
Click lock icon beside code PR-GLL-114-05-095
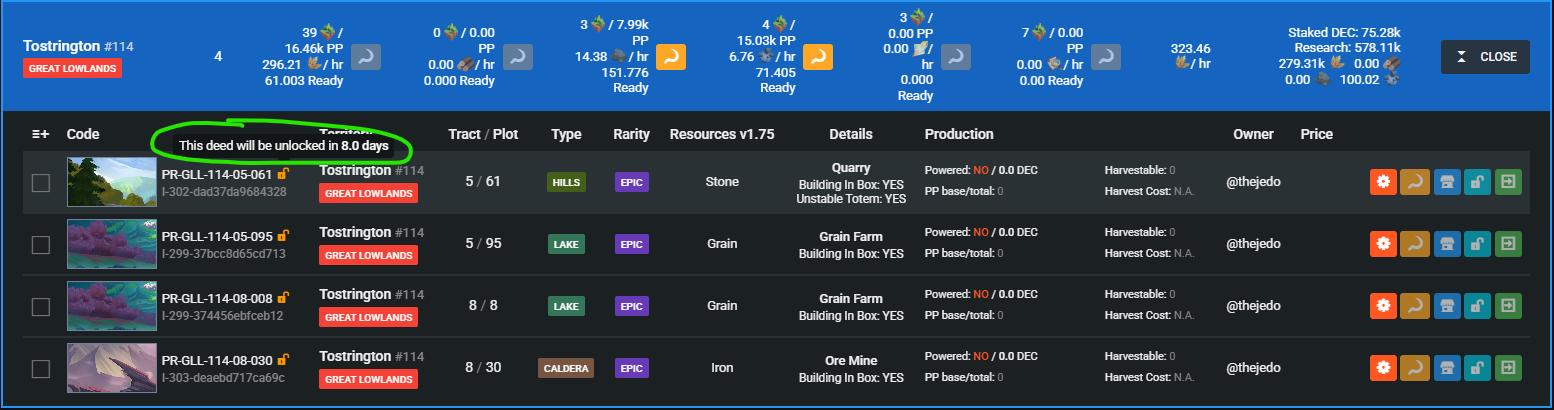283,235
